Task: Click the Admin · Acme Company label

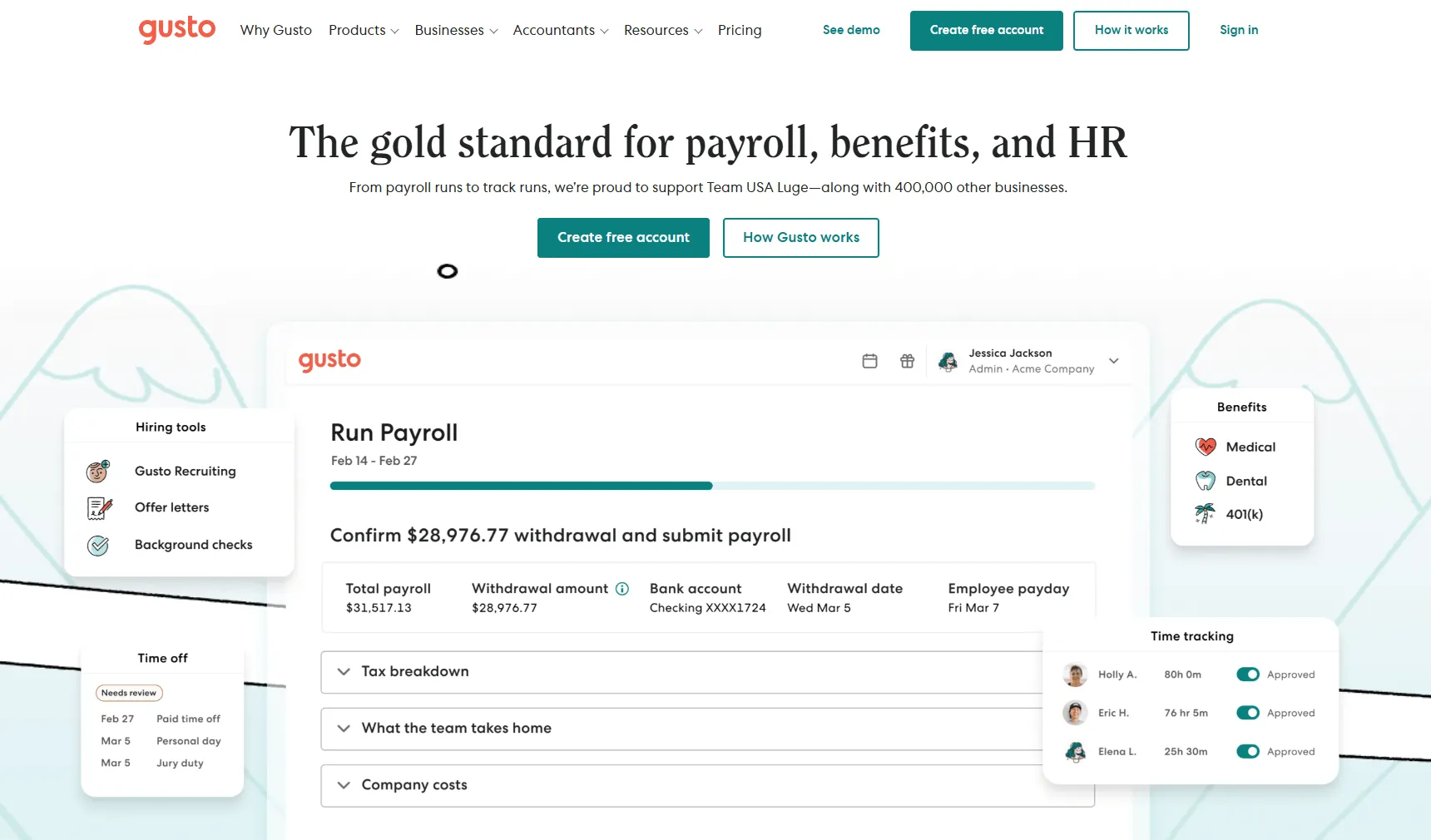Action: click(1031, 369)
